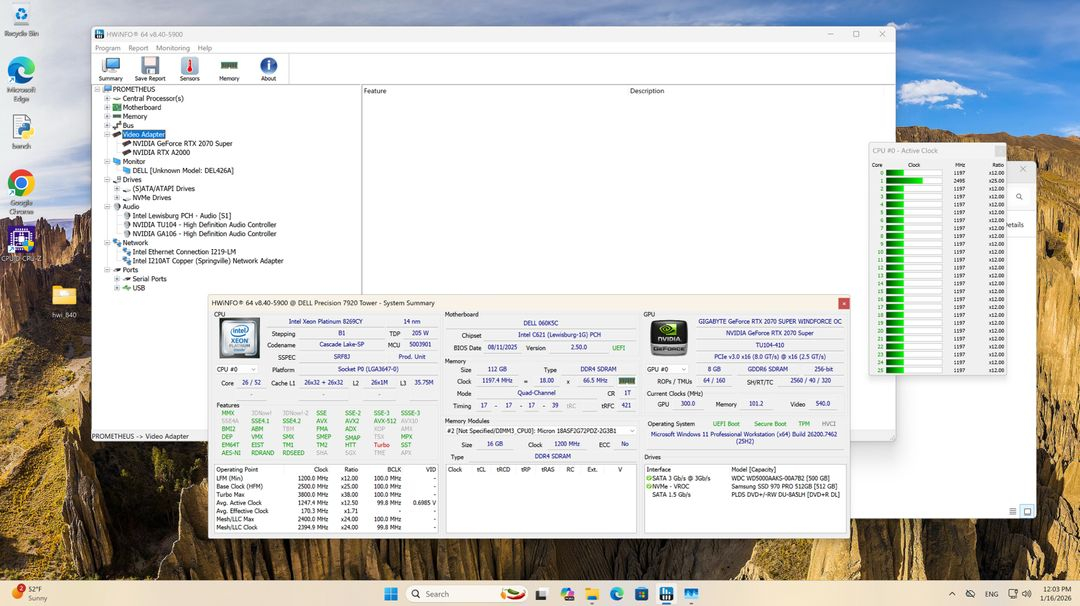Open the Monitoring menu
1080x606 pixels.
[x=172, y=47]
